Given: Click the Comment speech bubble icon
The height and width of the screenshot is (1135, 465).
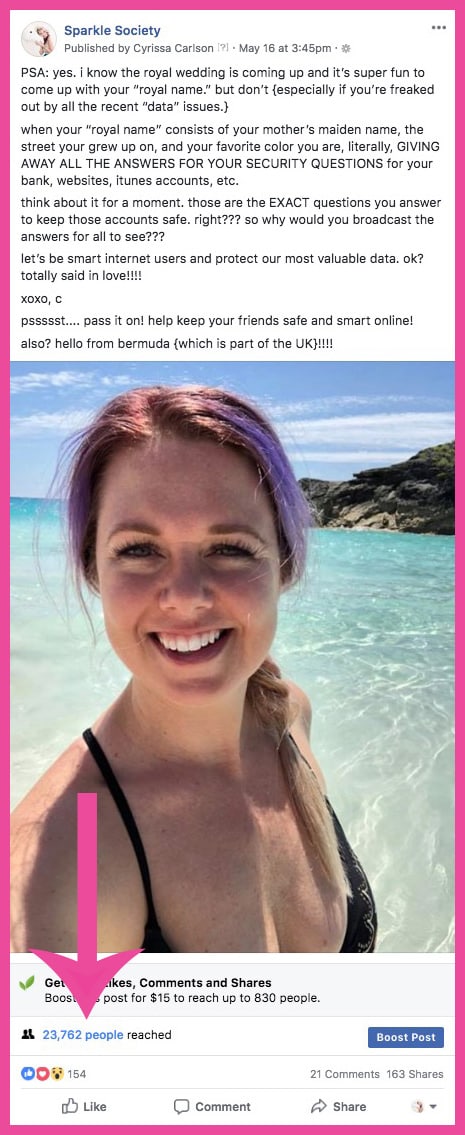Looking at the screenshot, I should 181,1107.
